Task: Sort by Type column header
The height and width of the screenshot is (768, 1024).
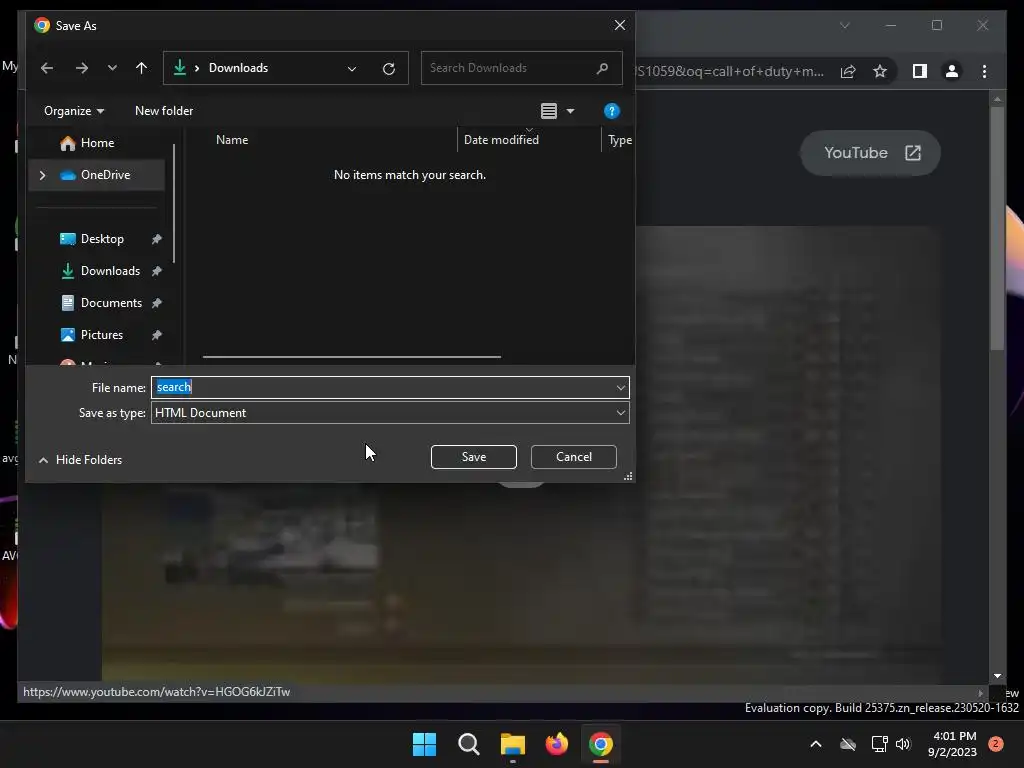Action: click(619, 140)
